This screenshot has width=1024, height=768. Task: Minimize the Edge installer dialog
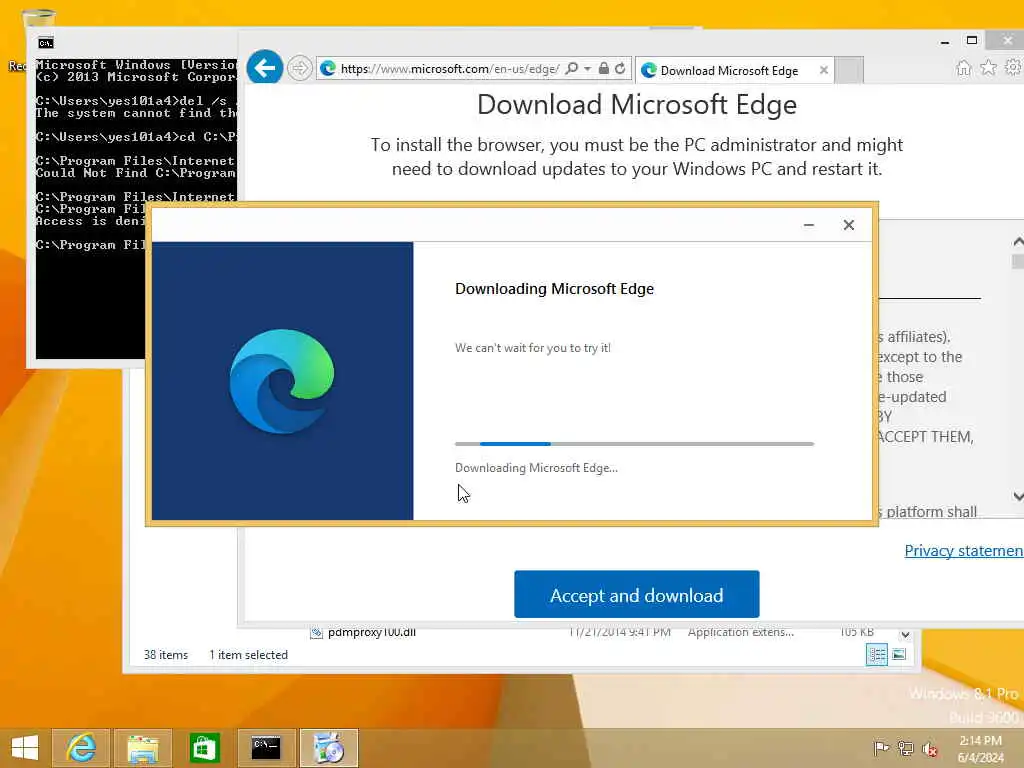808,225
